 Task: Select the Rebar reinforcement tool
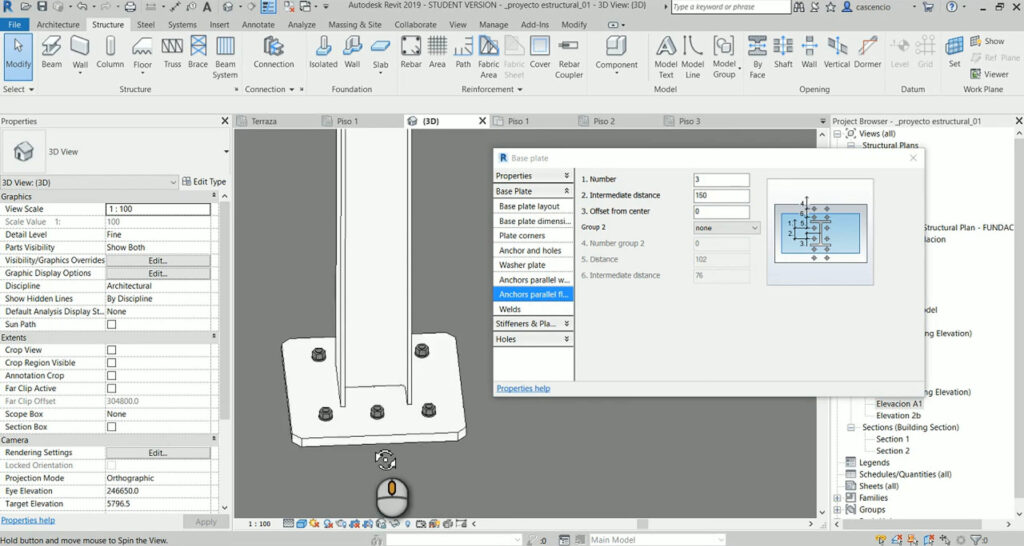point(411,52)
